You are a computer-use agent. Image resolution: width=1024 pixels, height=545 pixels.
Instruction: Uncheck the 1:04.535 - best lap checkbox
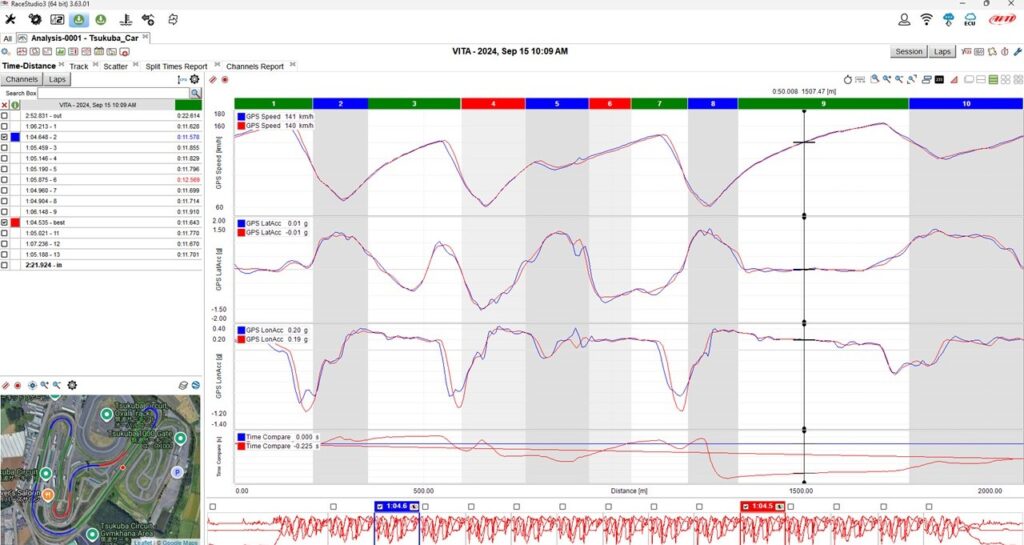click(5, 222)
